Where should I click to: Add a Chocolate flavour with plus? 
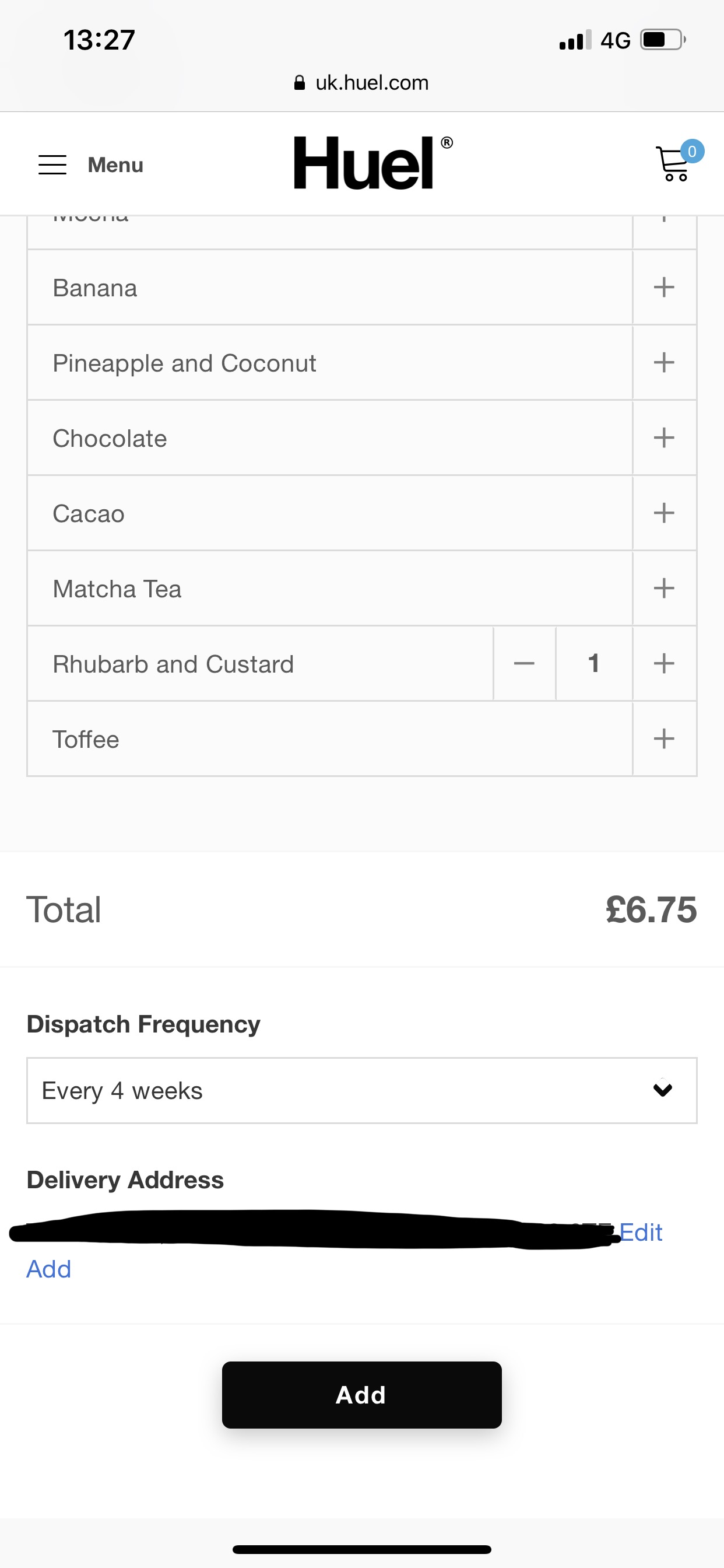[x=664, y=437]
